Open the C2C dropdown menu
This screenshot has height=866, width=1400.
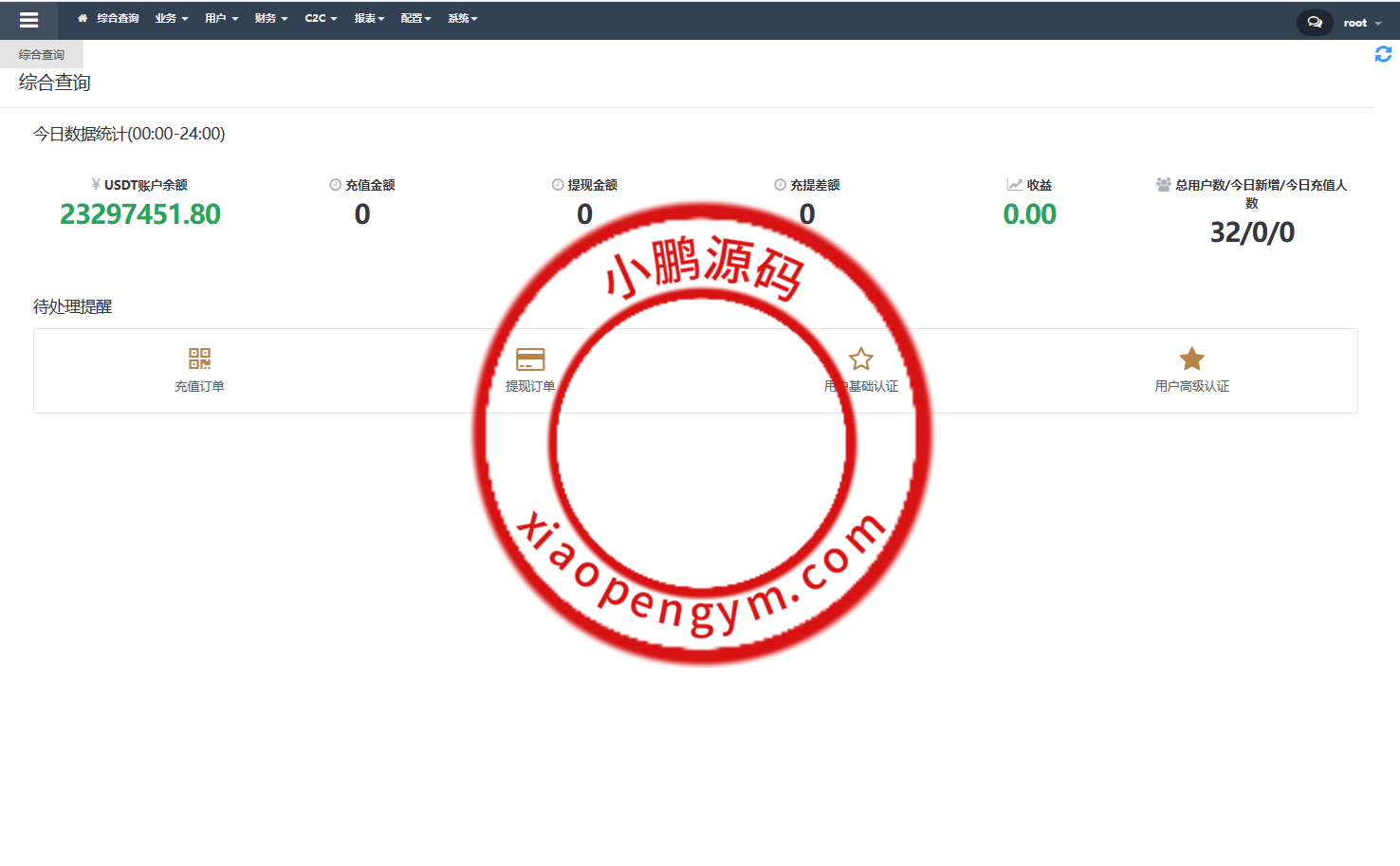click(x=321, y=18)
